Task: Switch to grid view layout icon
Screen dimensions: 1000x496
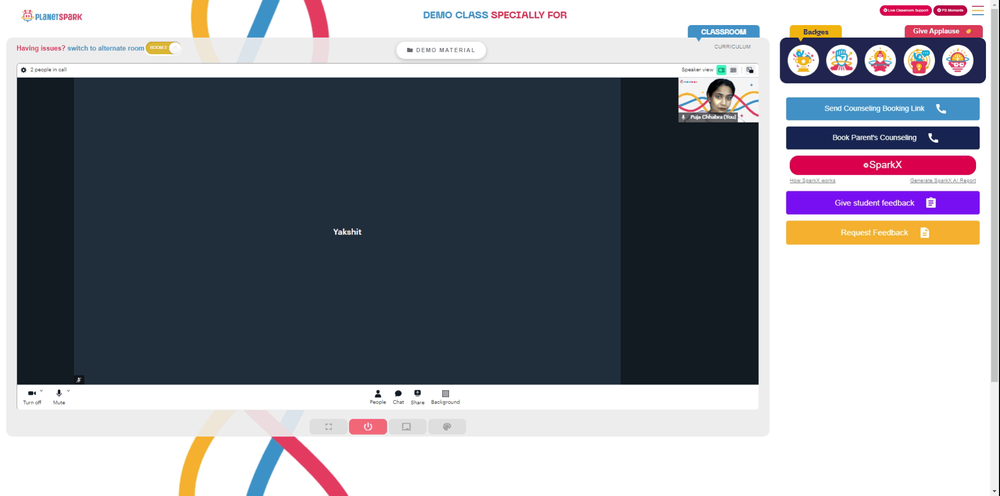Action: 733,70
